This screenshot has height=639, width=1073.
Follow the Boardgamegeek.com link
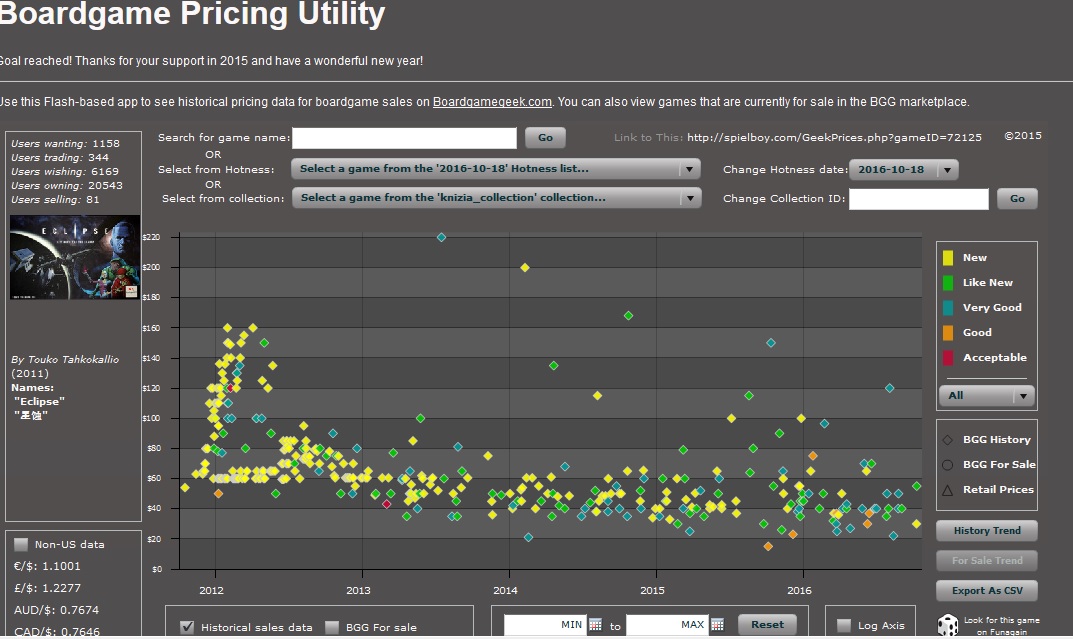(492, 102)
